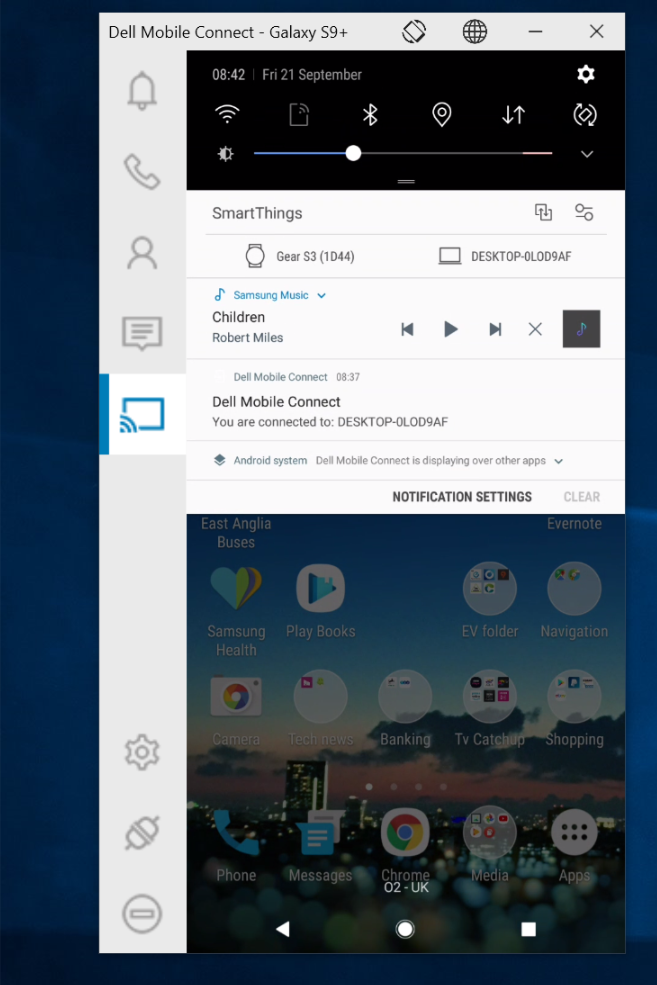Click SmartThings multi-window device icon
The image size is (657, 985).
[x=543, y=212]
